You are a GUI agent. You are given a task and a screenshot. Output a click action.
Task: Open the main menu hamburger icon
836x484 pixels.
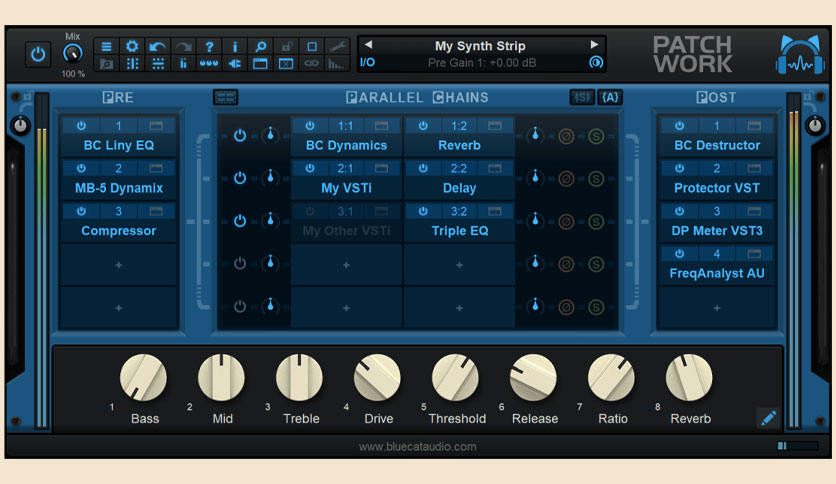tap(107, 47)
